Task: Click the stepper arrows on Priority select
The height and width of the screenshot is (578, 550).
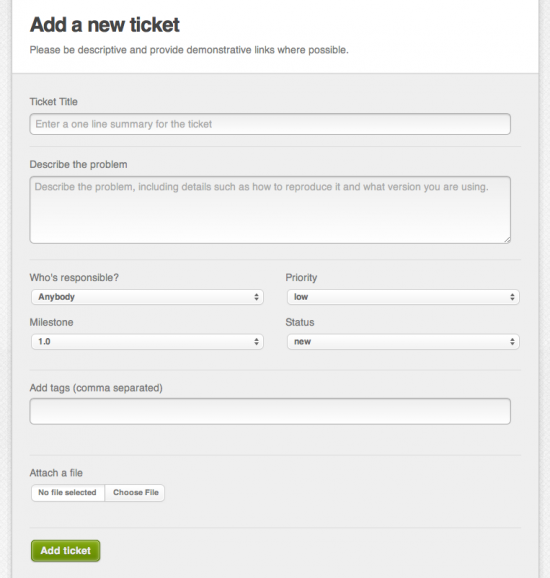Action: (x=512, y=297)
